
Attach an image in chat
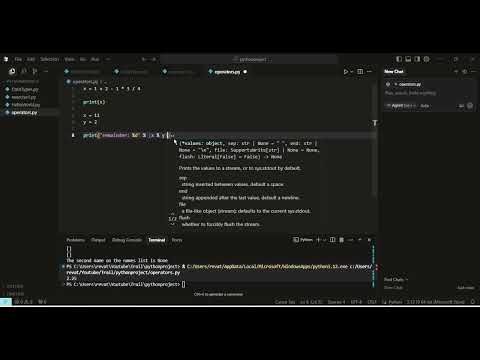click(461, 106)
